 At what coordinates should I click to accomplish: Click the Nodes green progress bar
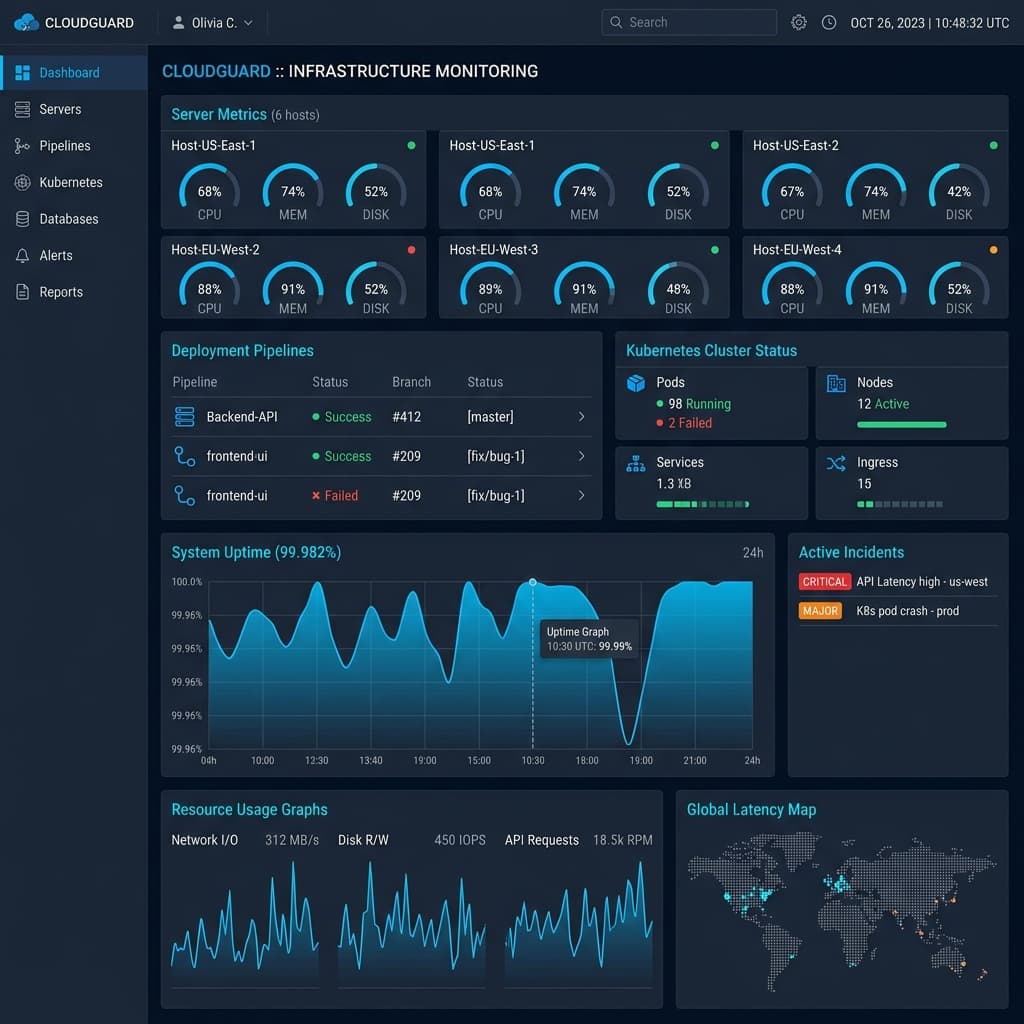pyautogui.click(x=901, y=424)
